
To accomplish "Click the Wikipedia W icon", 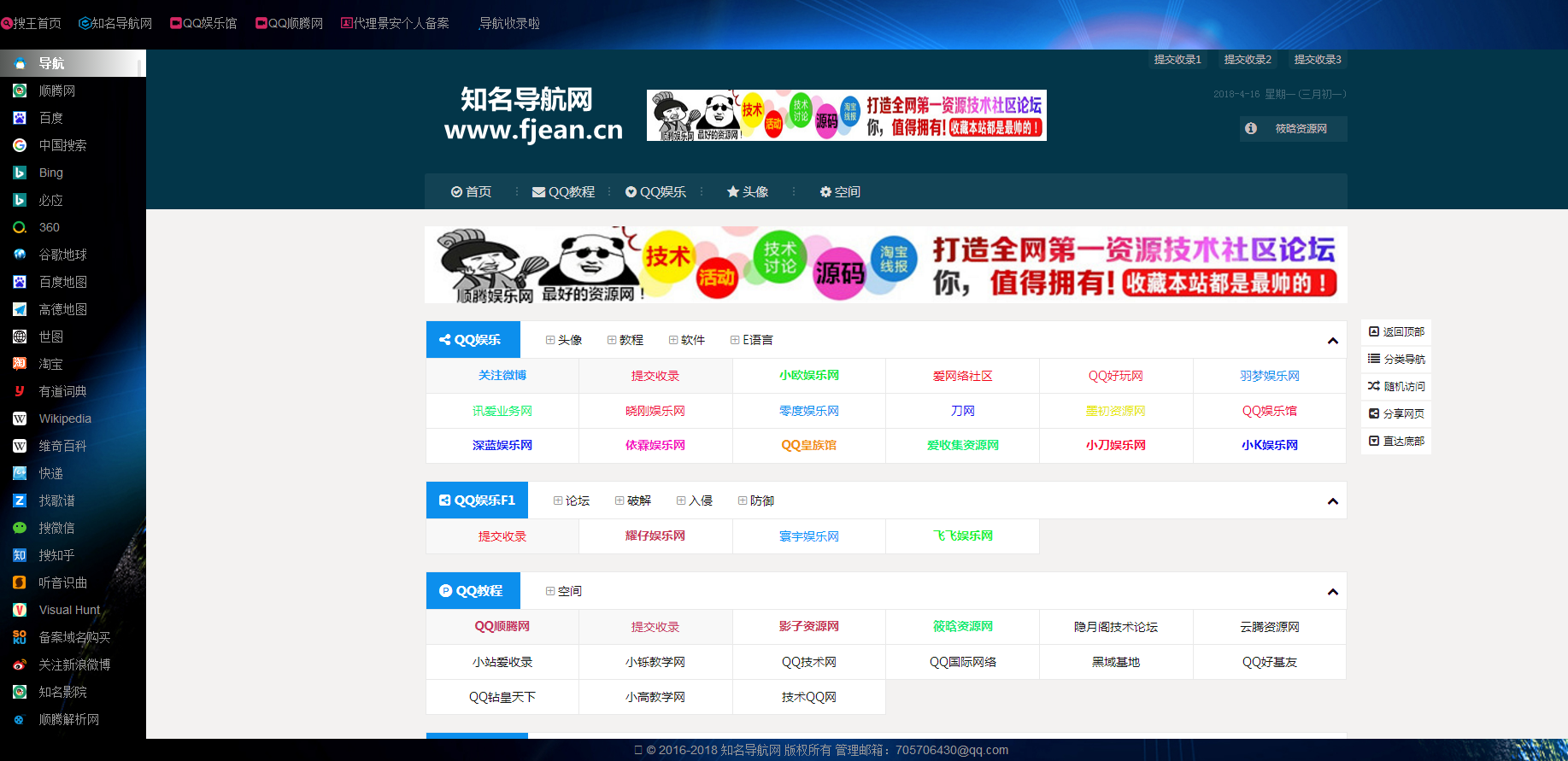I will [x=20, y=419].
